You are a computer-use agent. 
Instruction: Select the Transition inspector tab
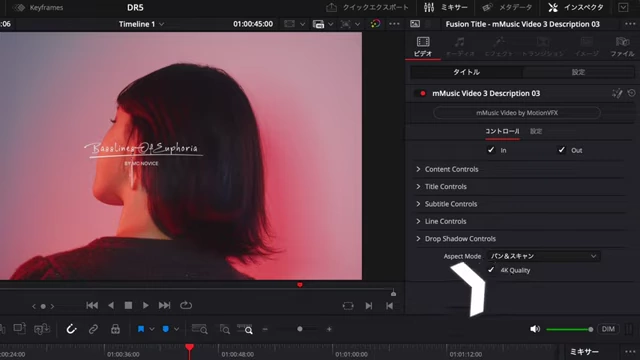click(x=543, y=47)
